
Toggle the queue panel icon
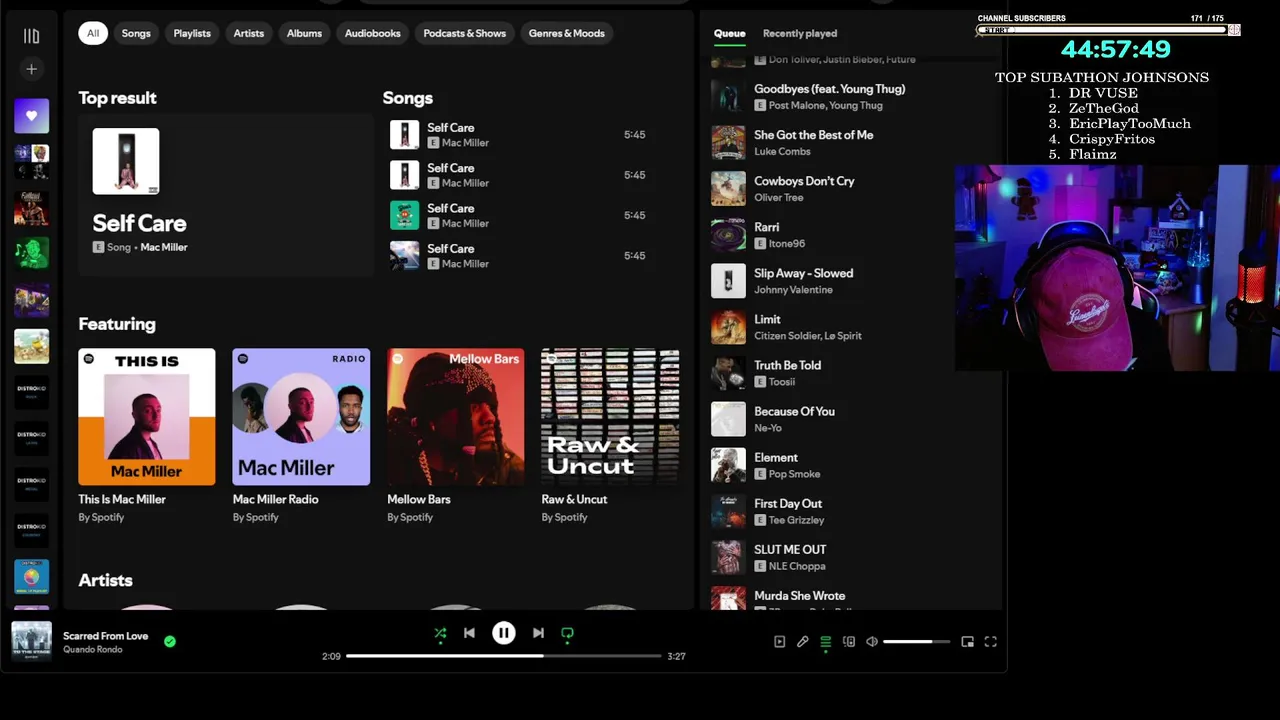825,642
